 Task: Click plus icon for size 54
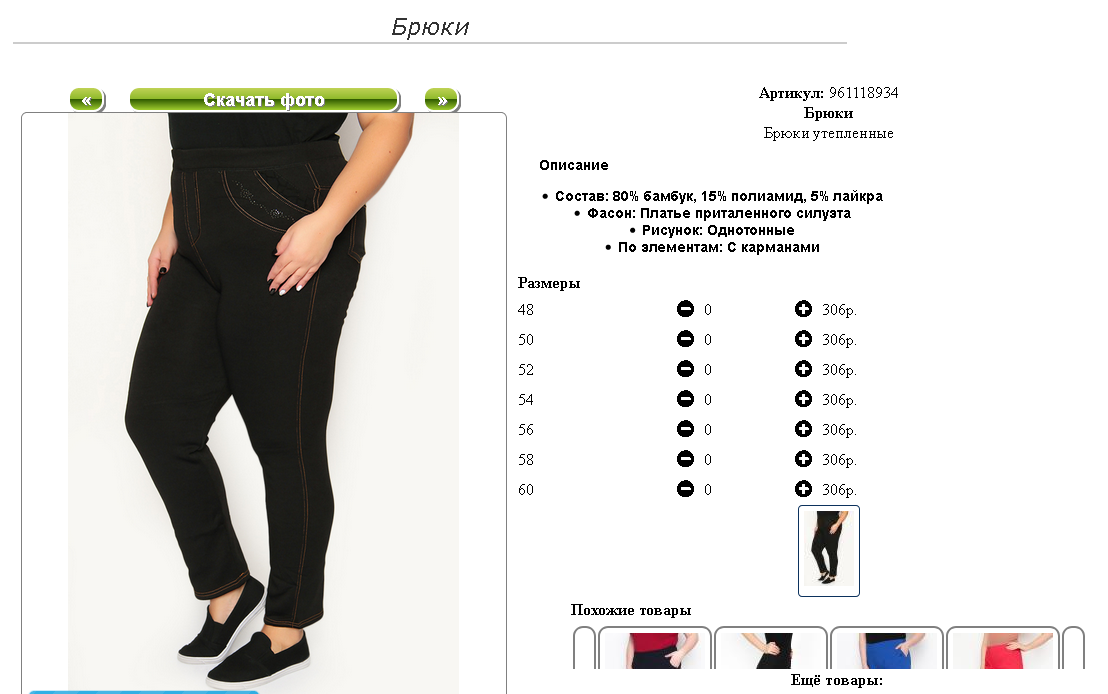click(x=803, y=399)
